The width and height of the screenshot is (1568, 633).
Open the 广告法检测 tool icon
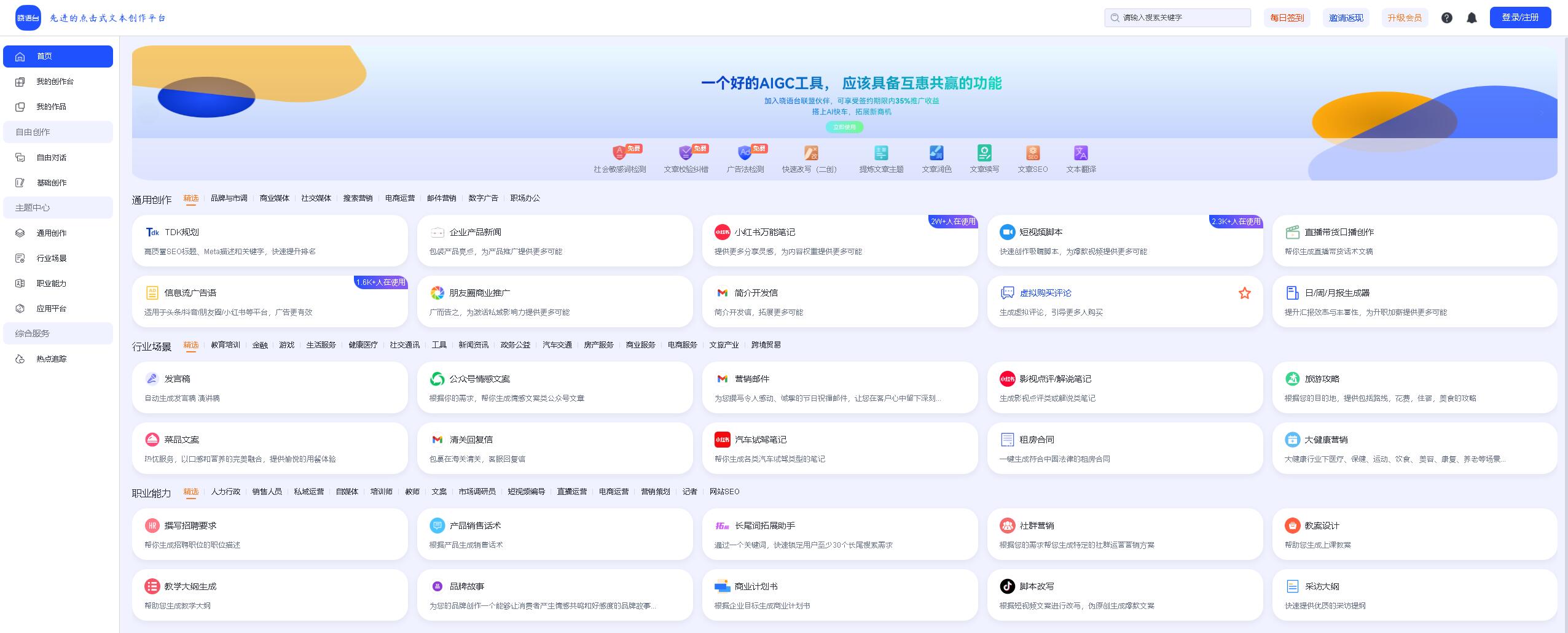pos(745,152)
